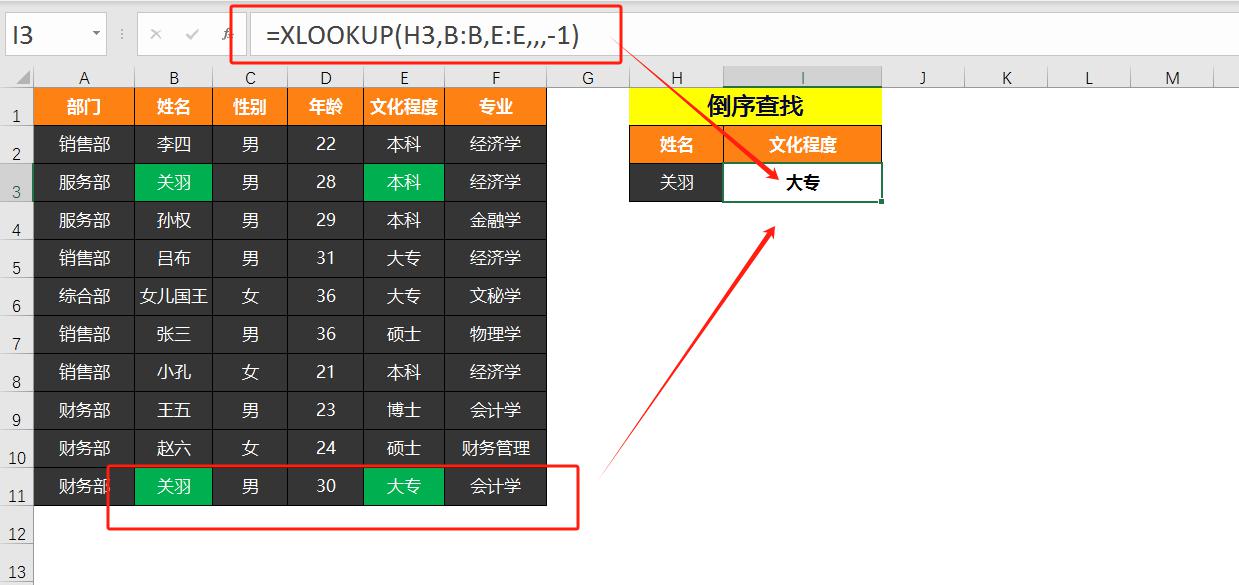1239x585 pixels.
Task: Select column H header
Action: 677,78
